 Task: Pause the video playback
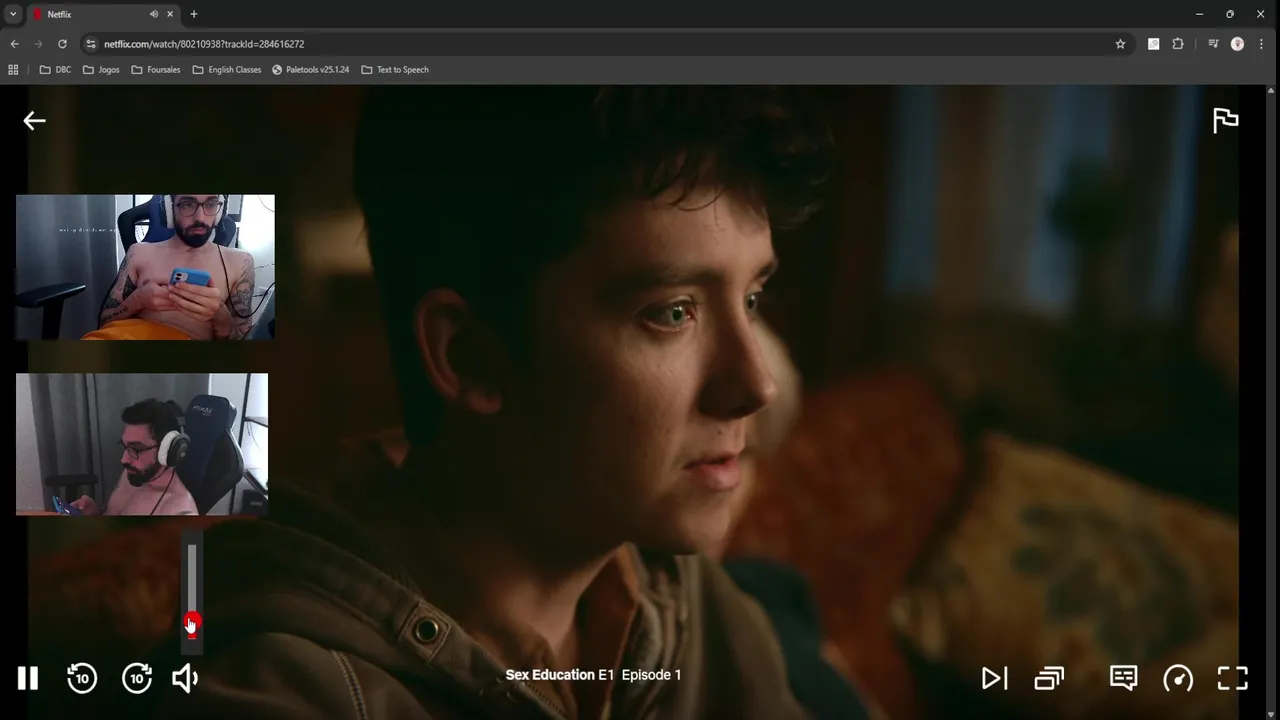(28, 678)
